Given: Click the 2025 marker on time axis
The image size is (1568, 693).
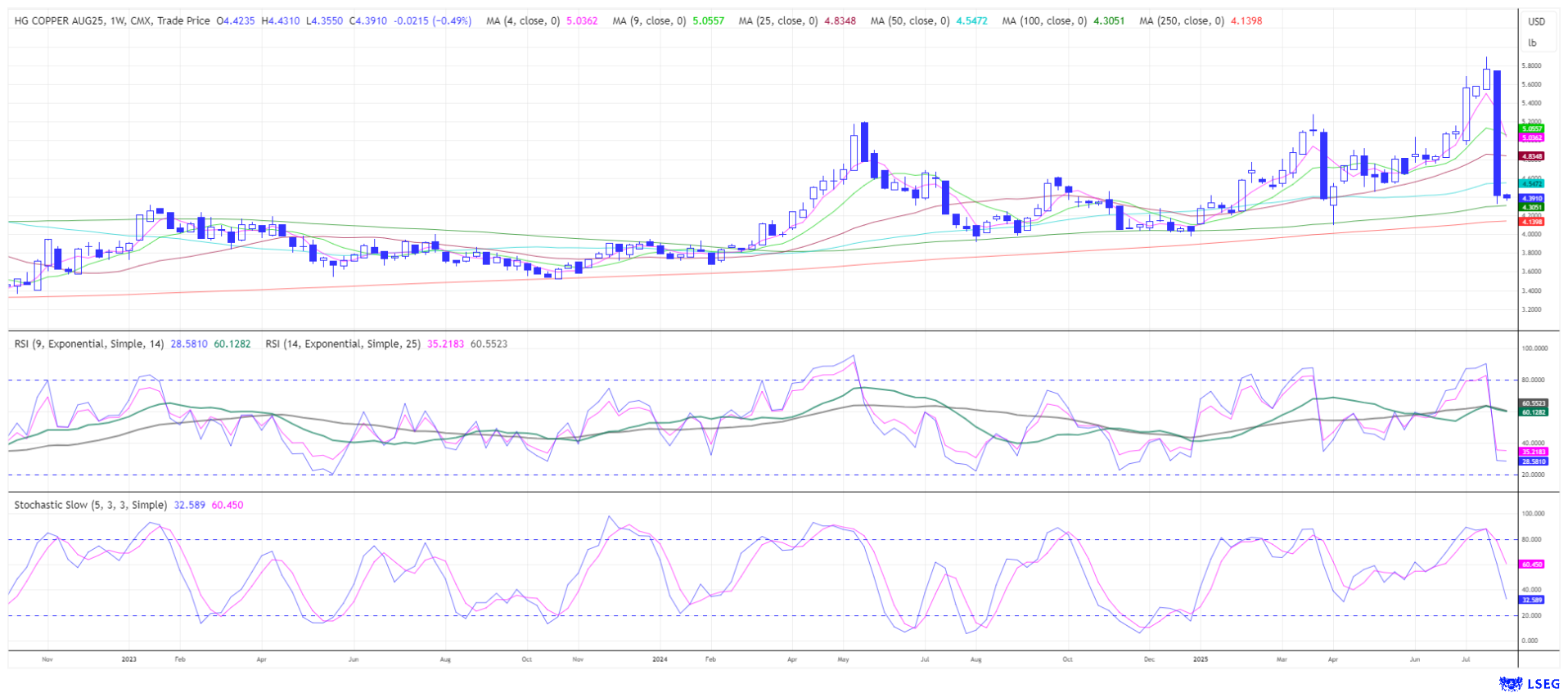Looking at the screenshot, I should pos(1201,659).
